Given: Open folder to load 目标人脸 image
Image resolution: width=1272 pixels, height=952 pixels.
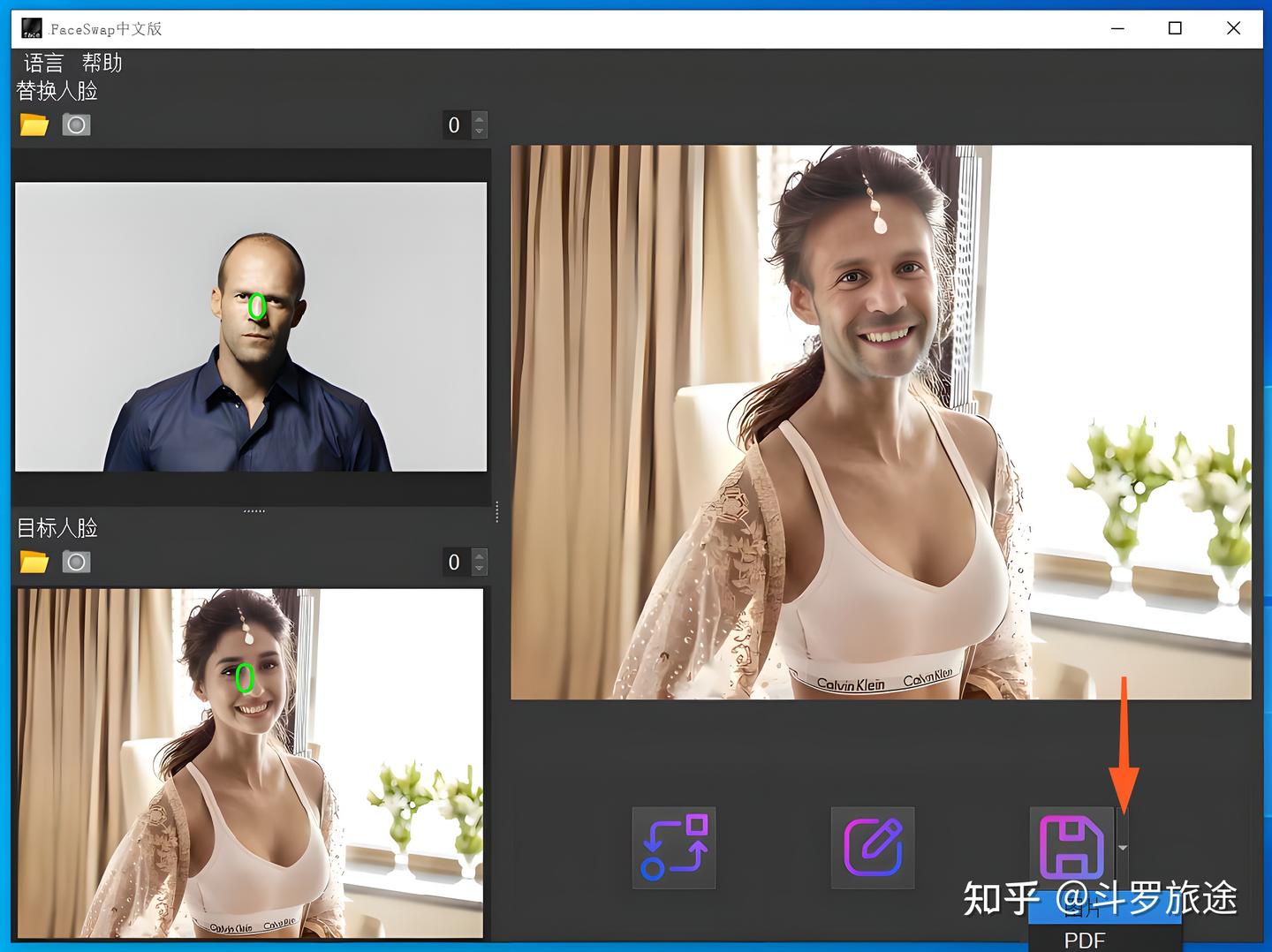Looking at the screenshot, I should [34, 562].
